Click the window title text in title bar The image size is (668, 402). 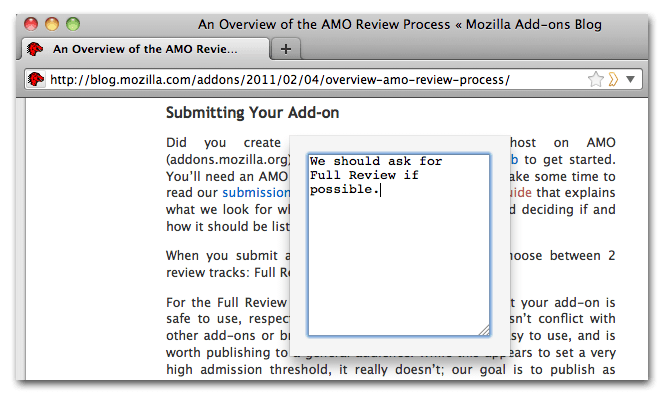tap(400, 25)
